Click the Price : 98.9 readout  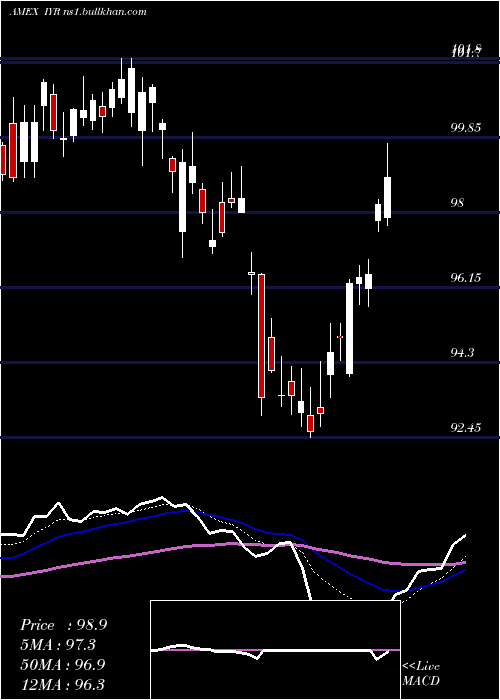coord(63,625)
